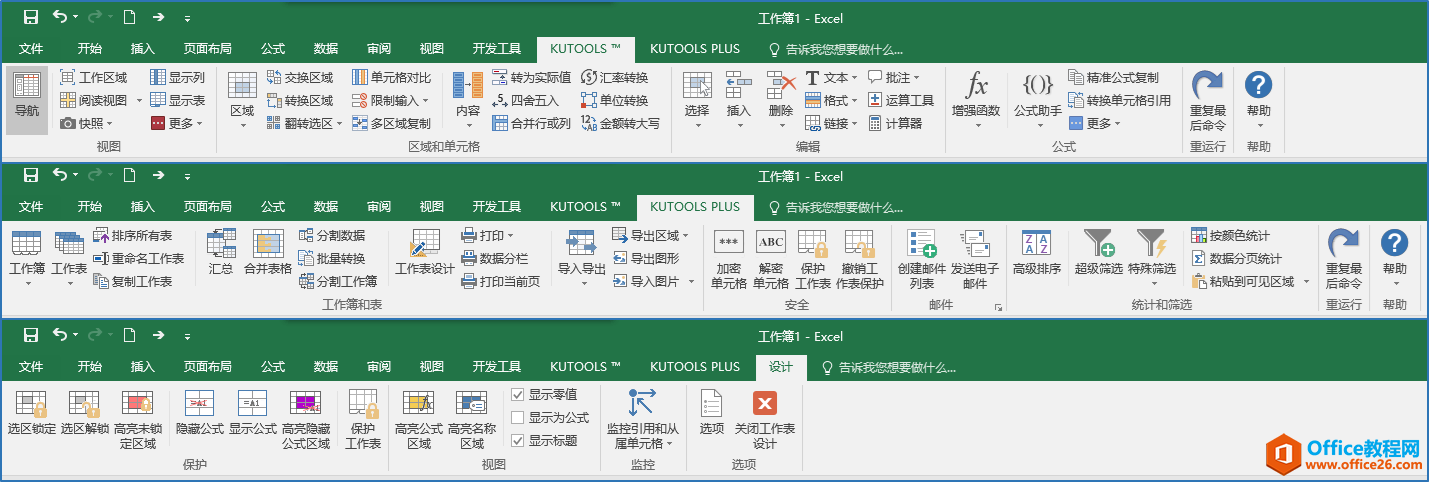Select the KUTOOLS tab in the first ribbon

[586, 48]
